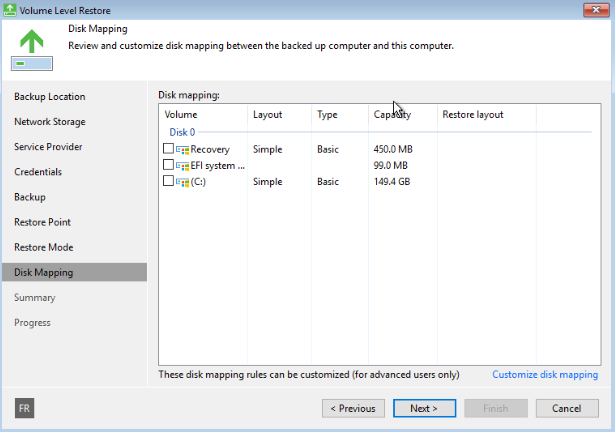Go to the Network Storage step
This screenshot has width=615, height=432.
click(x=50, y=122)
